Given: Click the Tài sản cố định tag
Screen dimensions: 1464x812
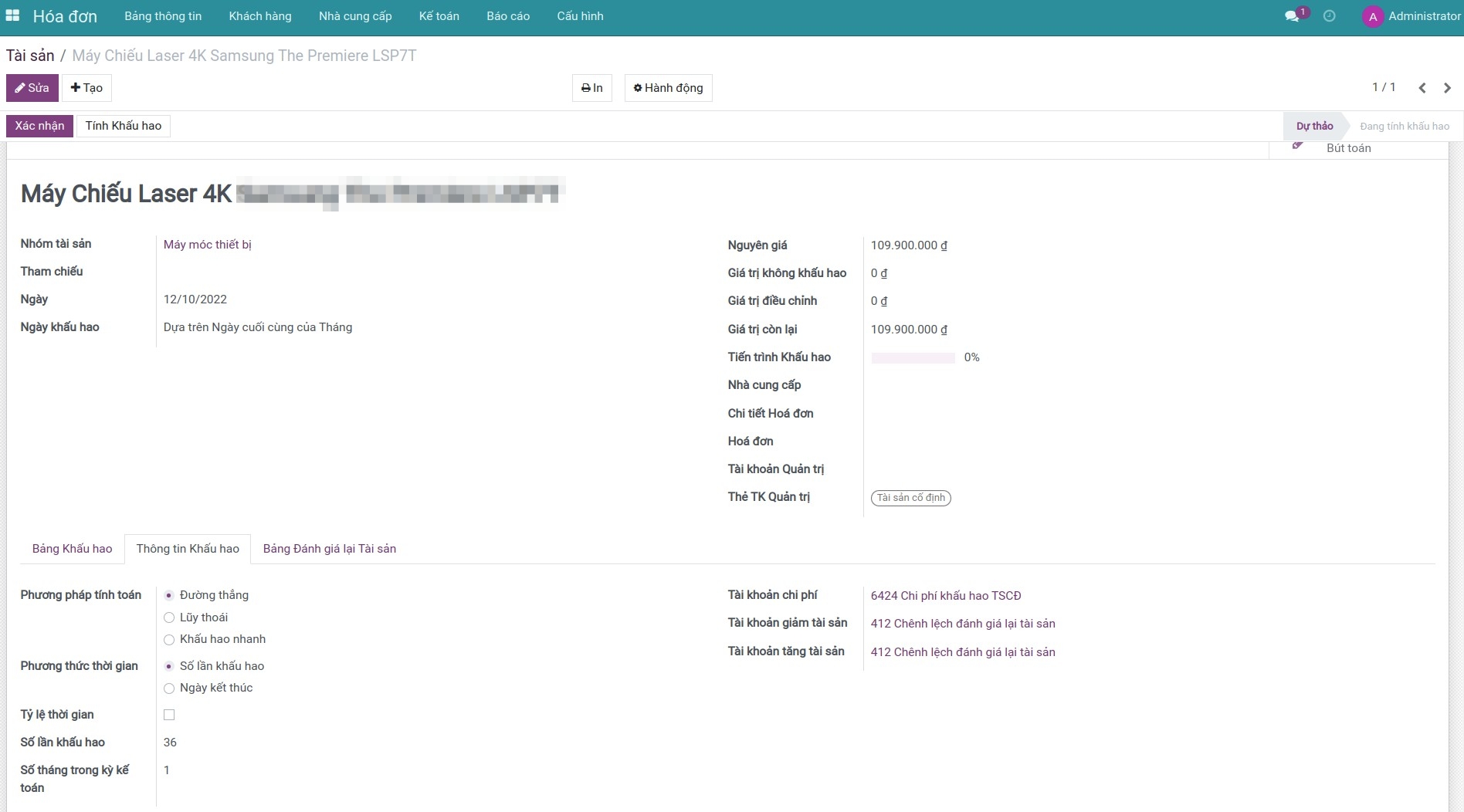Looking at the screenshot, I should (x=910, y=498).
